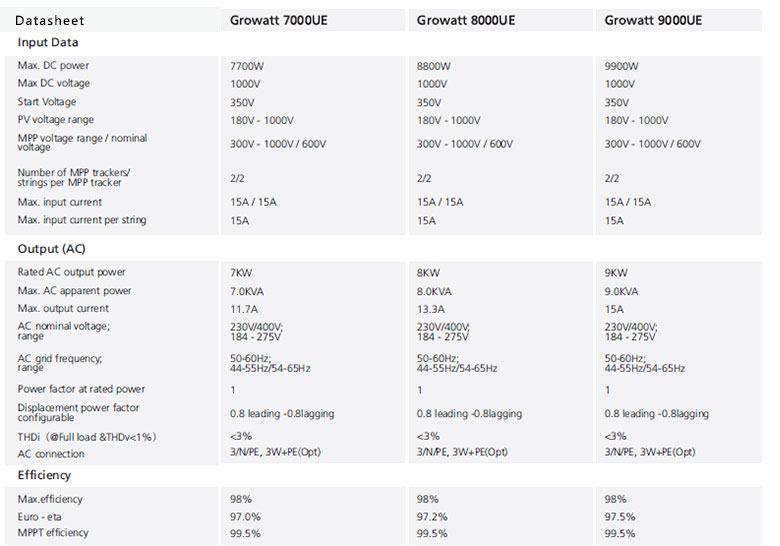The width and height of the screenshot is (780, 546).
Task: Select the Max. input current per string label
Action: [x=82, y=220]
